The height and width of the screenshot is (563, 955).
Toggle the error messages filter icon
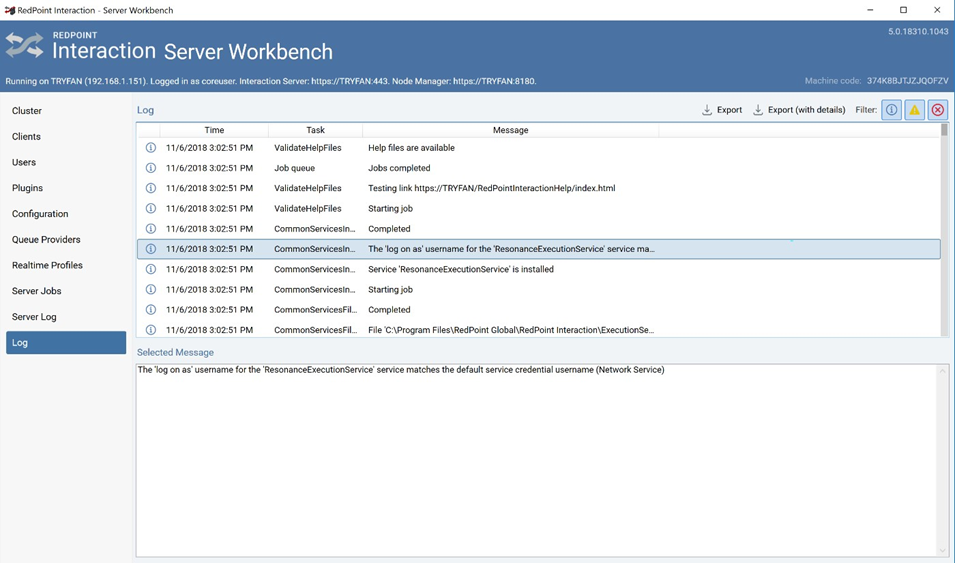[x=937, y=110]
